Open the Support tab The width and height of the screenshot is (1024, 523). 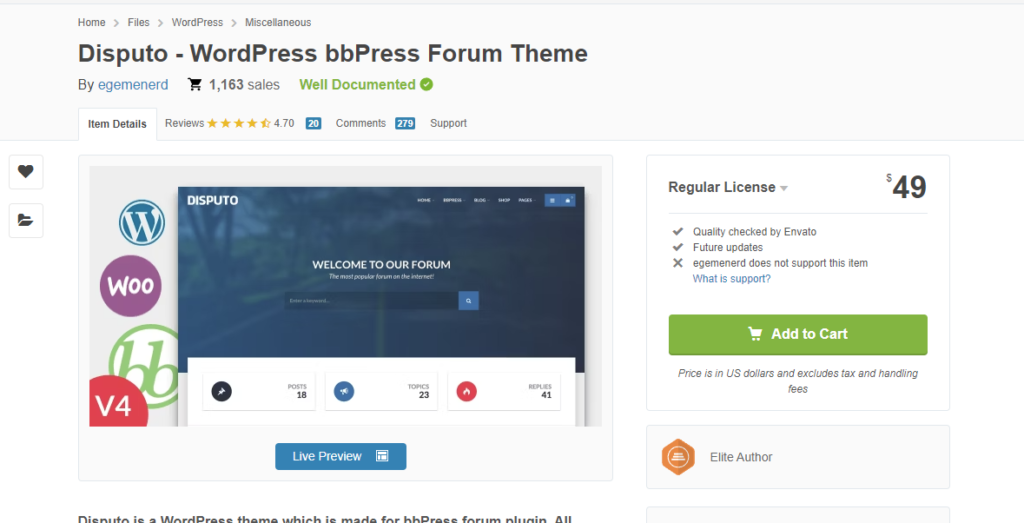click(448, 123)
